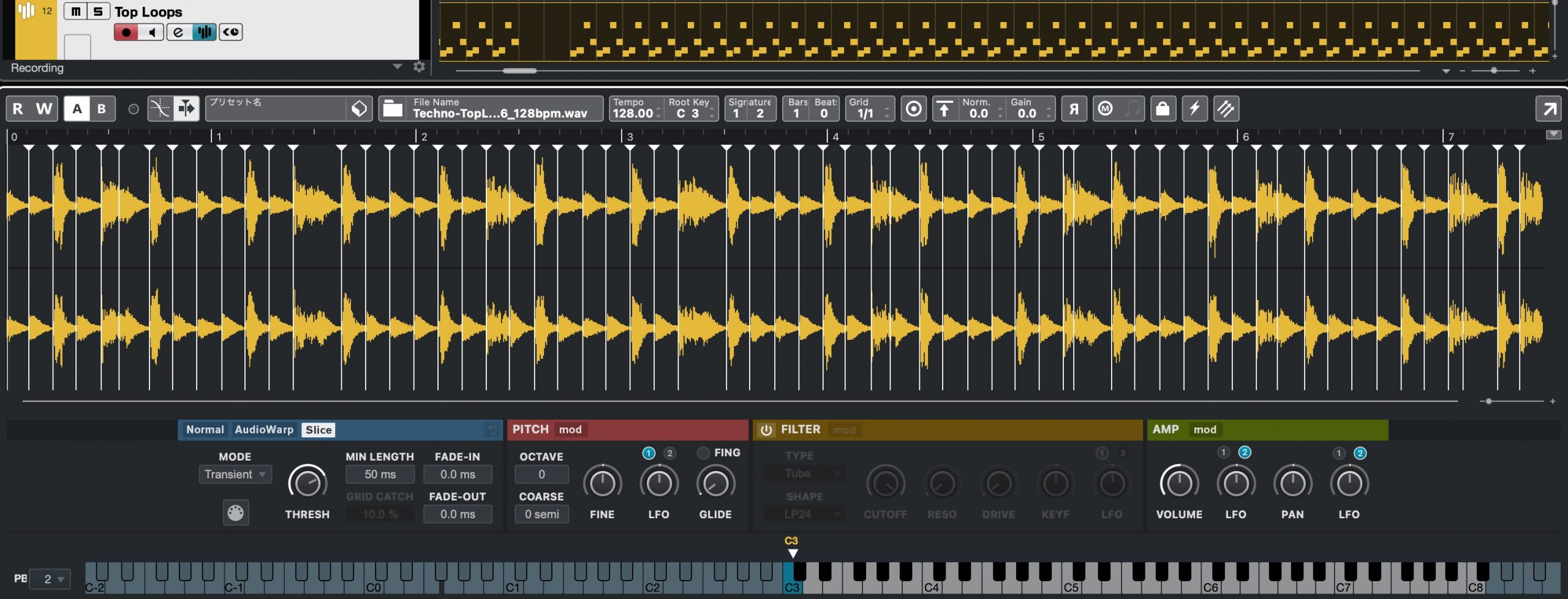Click the color palette icon below the MODE dropdown

point(235,513)
